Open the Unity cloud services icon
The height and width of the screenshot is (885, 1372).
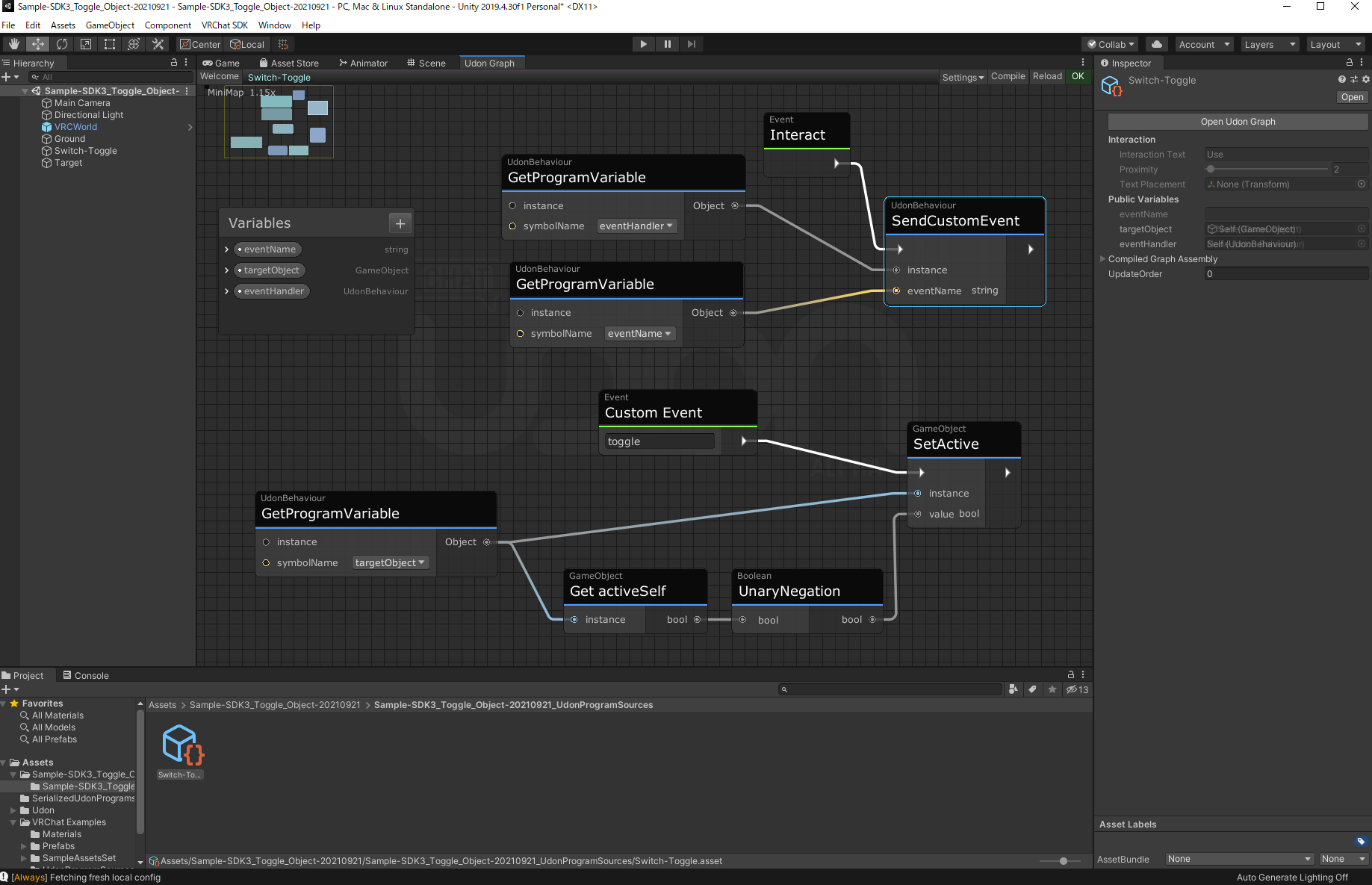coord(1156,44)
